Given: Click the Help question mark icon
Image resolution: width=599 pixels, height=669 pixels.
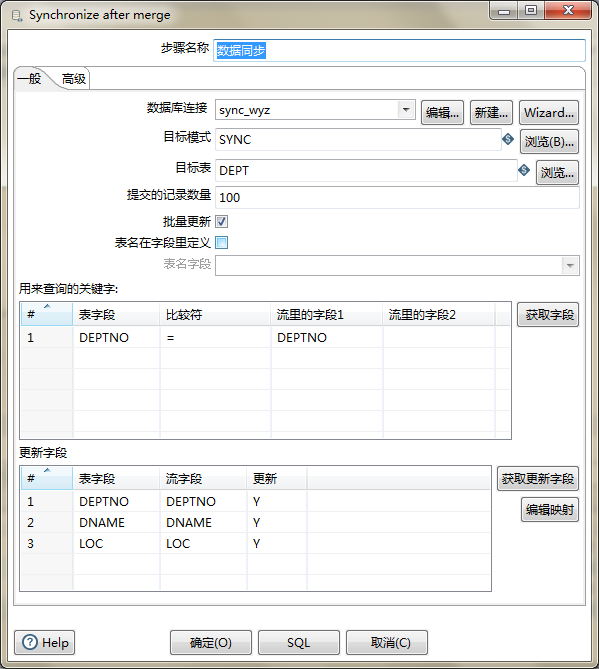Looking at the screenshot, I should point(30,642).
